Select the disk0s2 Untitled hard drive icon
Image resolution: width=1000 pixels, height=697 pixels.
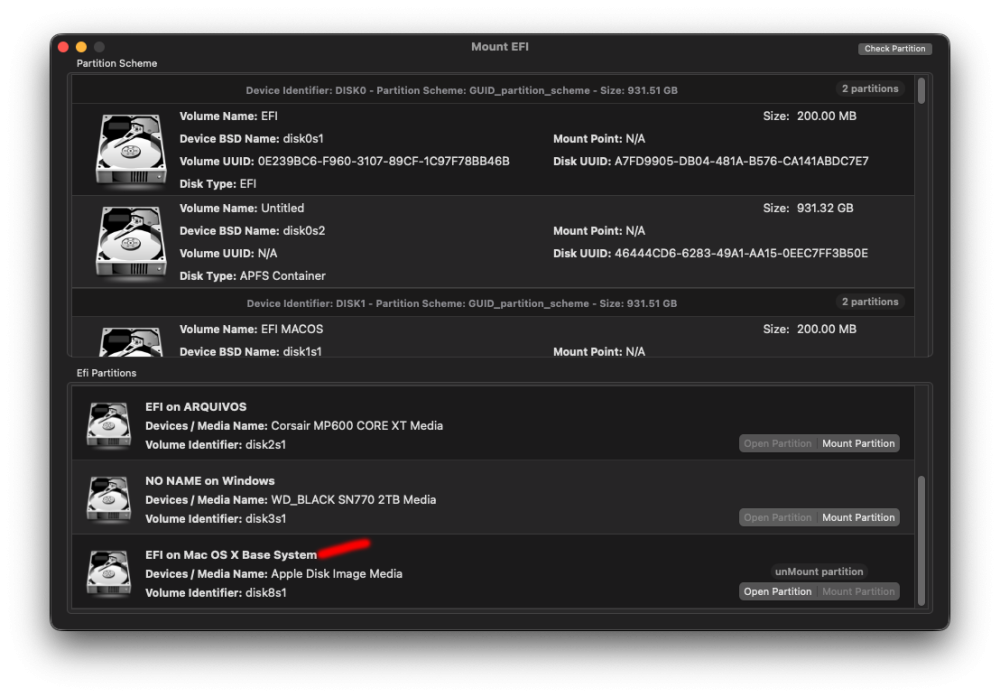pos(131,243)
